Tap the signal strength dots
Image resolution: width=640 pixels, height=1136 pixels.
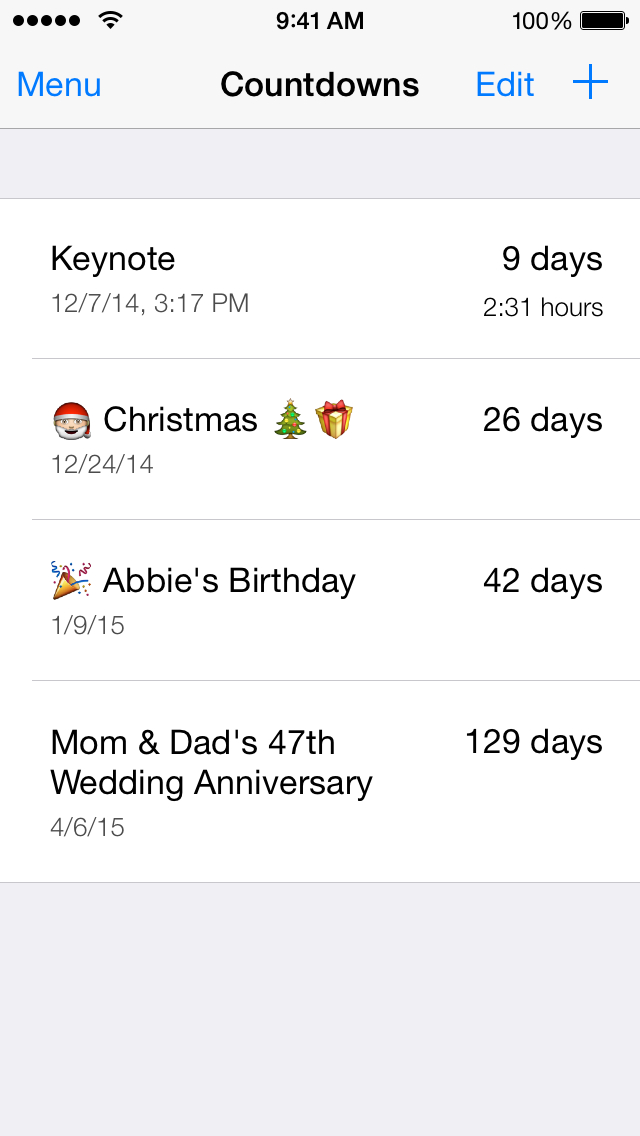(x=48, y=20)
